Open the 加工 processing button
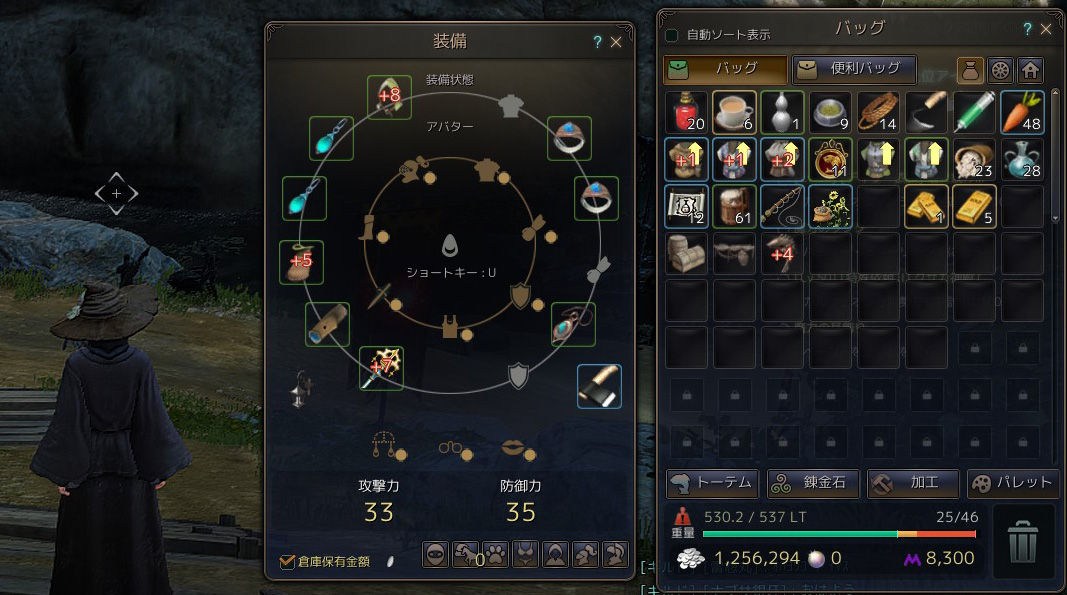The image size is (1067, 595). [913, 483]
